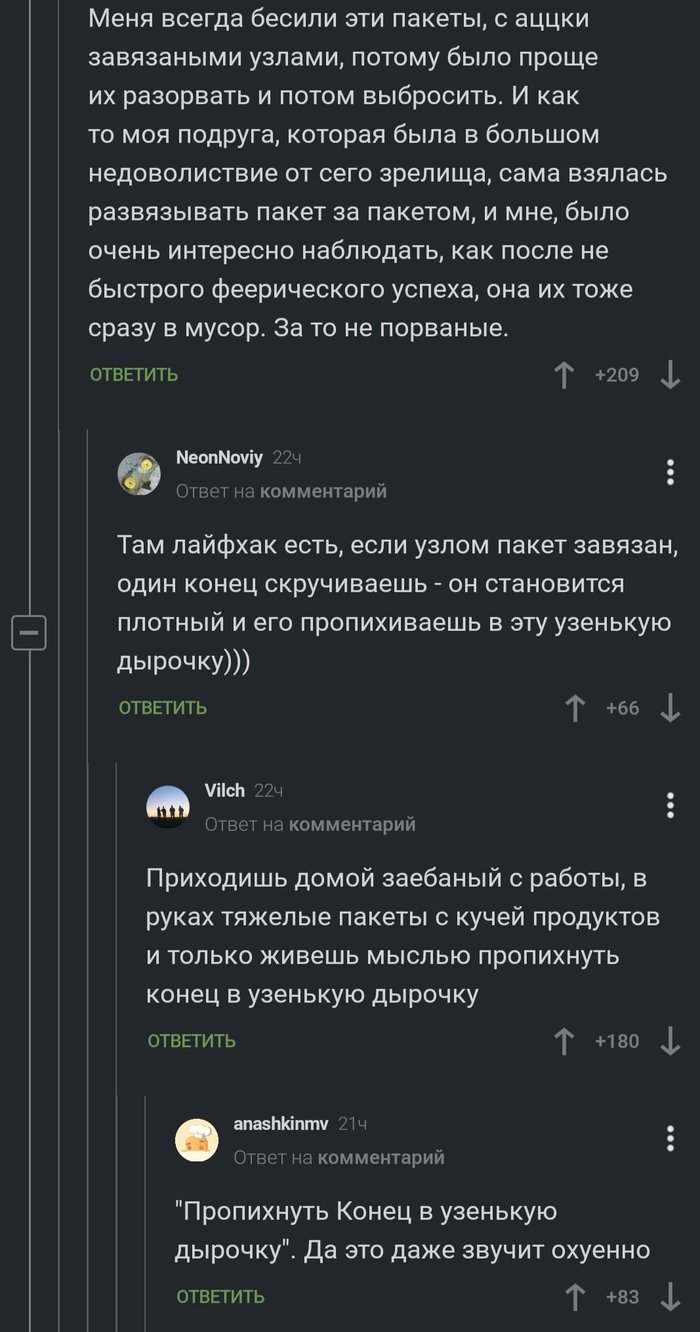Reply to Vilch's comment
Screen dimensions: 700x1332
click(192, 1041)
